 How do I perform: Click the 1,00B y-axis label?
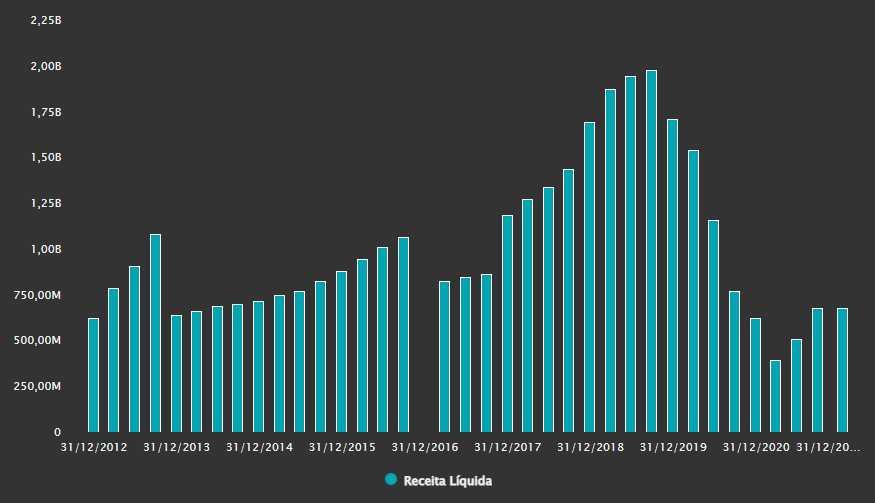tap(46, 250)
